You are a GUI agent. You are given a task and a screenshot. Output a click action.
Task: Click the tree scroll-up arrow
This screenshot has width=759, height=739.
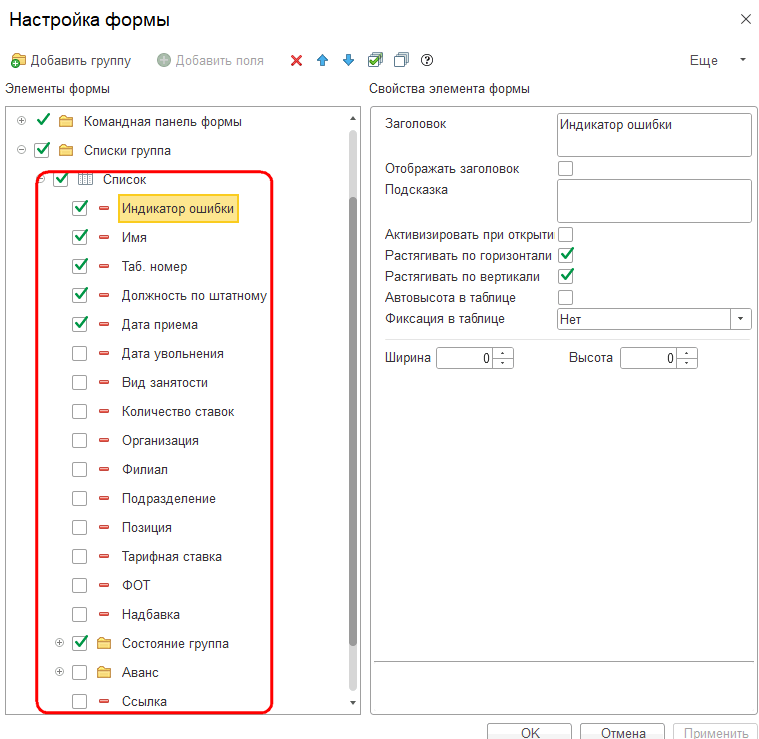pos(353,119)
